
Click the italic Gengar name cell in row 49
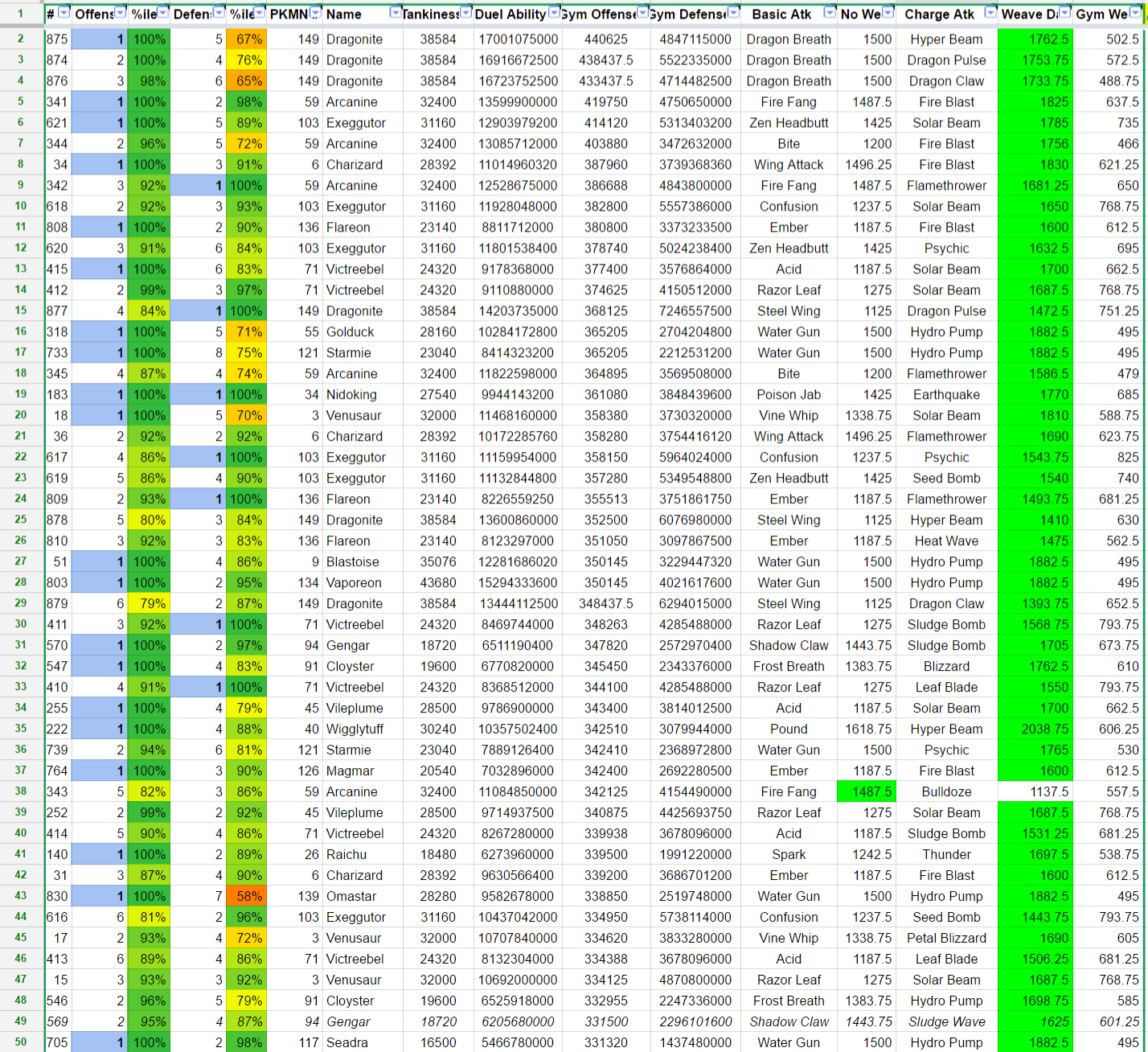pos(363,1021)
